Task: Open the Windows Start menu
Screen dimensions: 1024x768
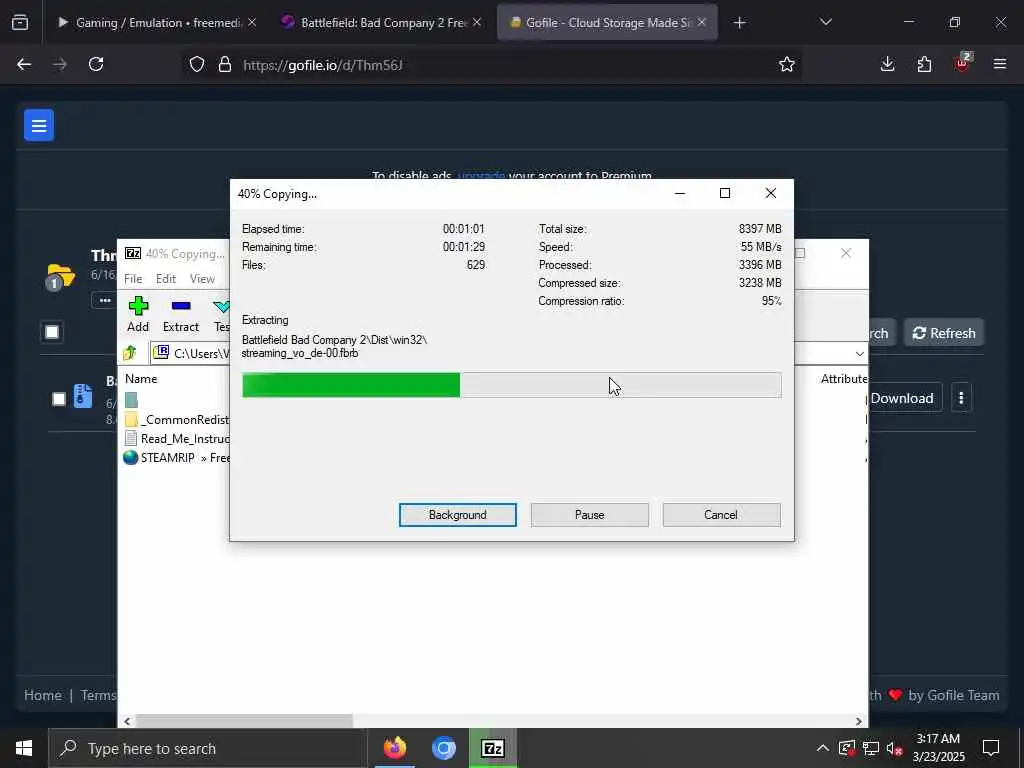Action: [24, 748]
